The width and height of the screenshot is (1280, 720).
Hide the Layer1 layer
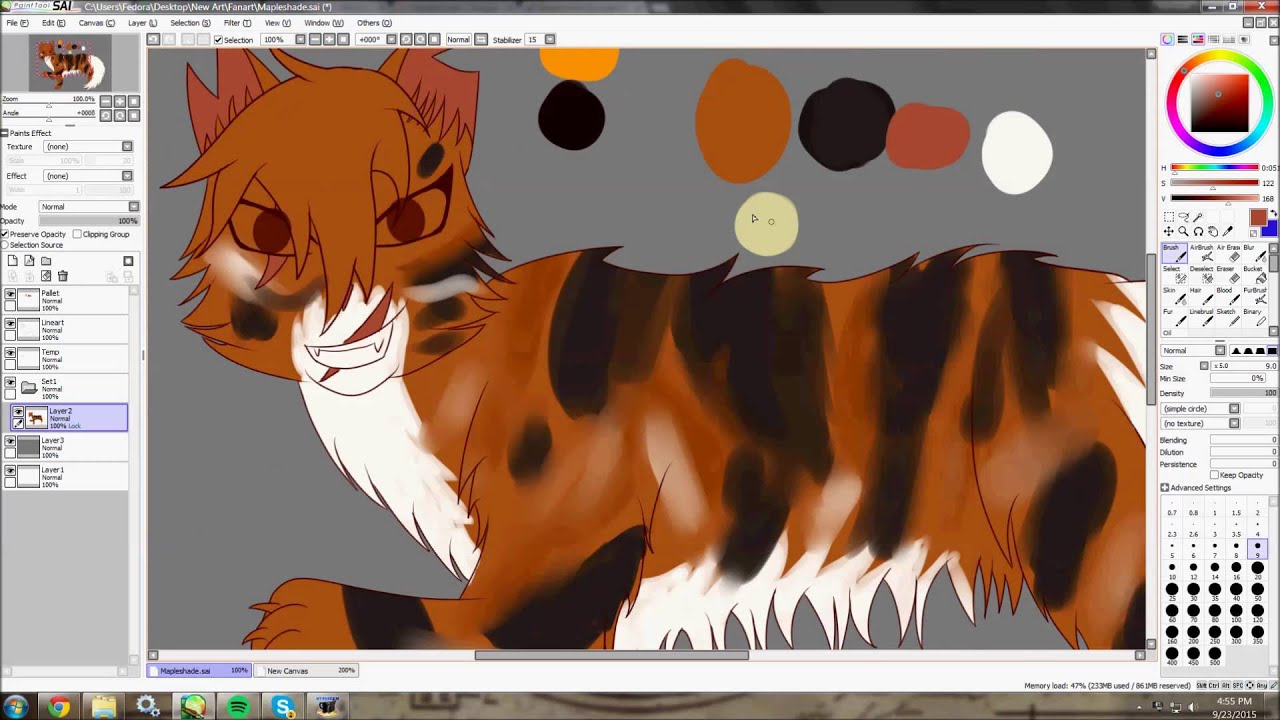10,470
